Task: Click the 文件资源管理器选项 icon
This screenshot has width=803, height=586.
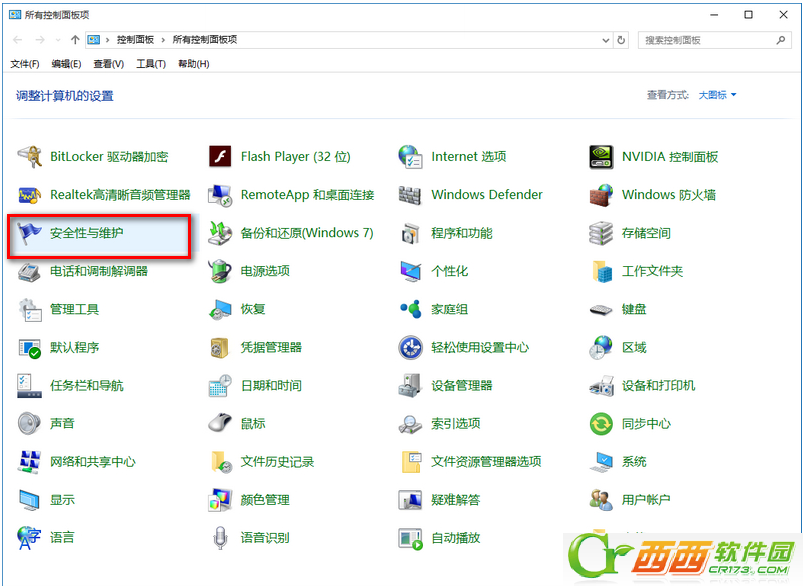Action: coord(411,462)
